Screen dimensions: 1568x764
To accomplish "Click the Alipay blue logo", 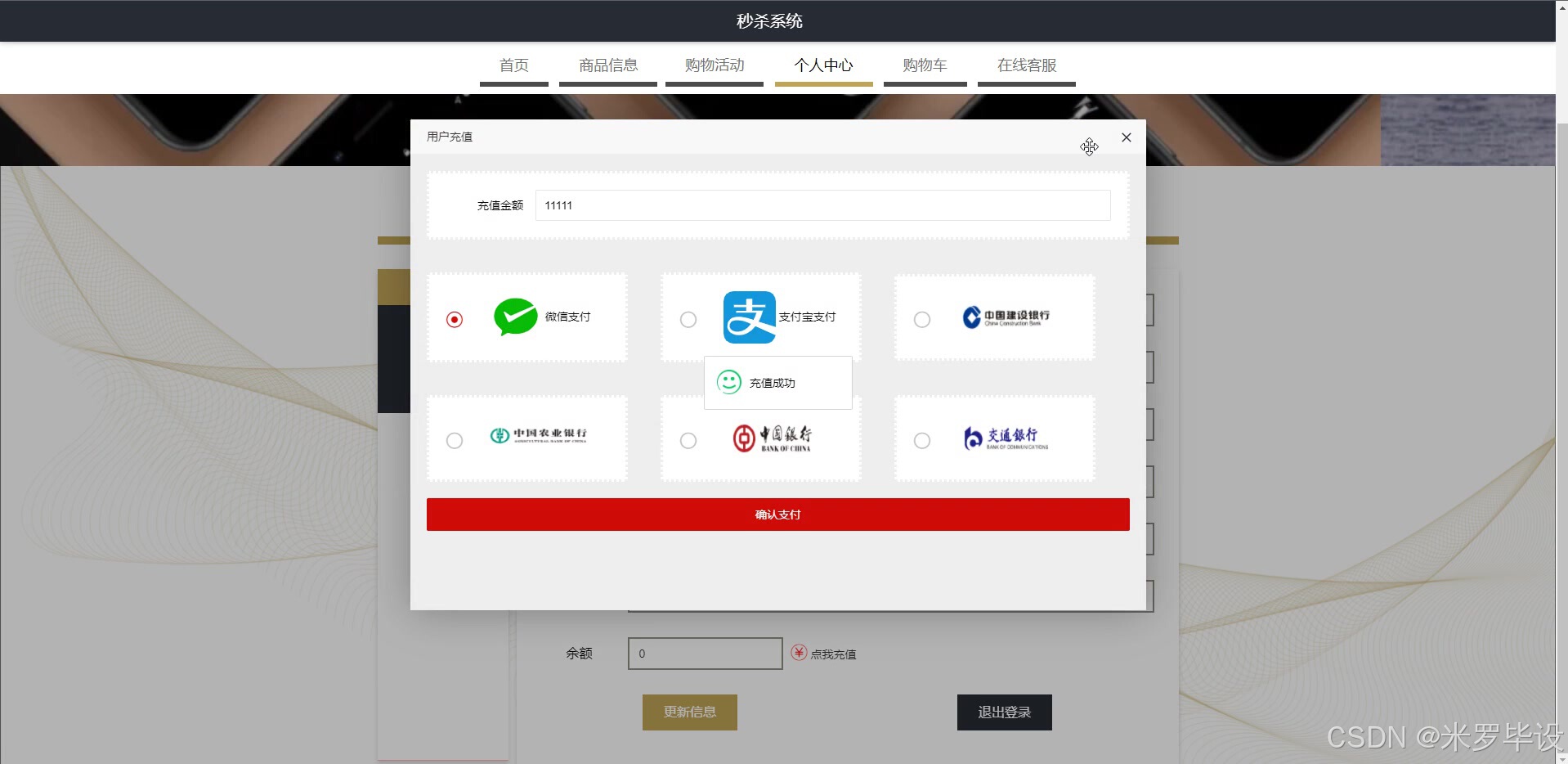I will tap(750, 317).
